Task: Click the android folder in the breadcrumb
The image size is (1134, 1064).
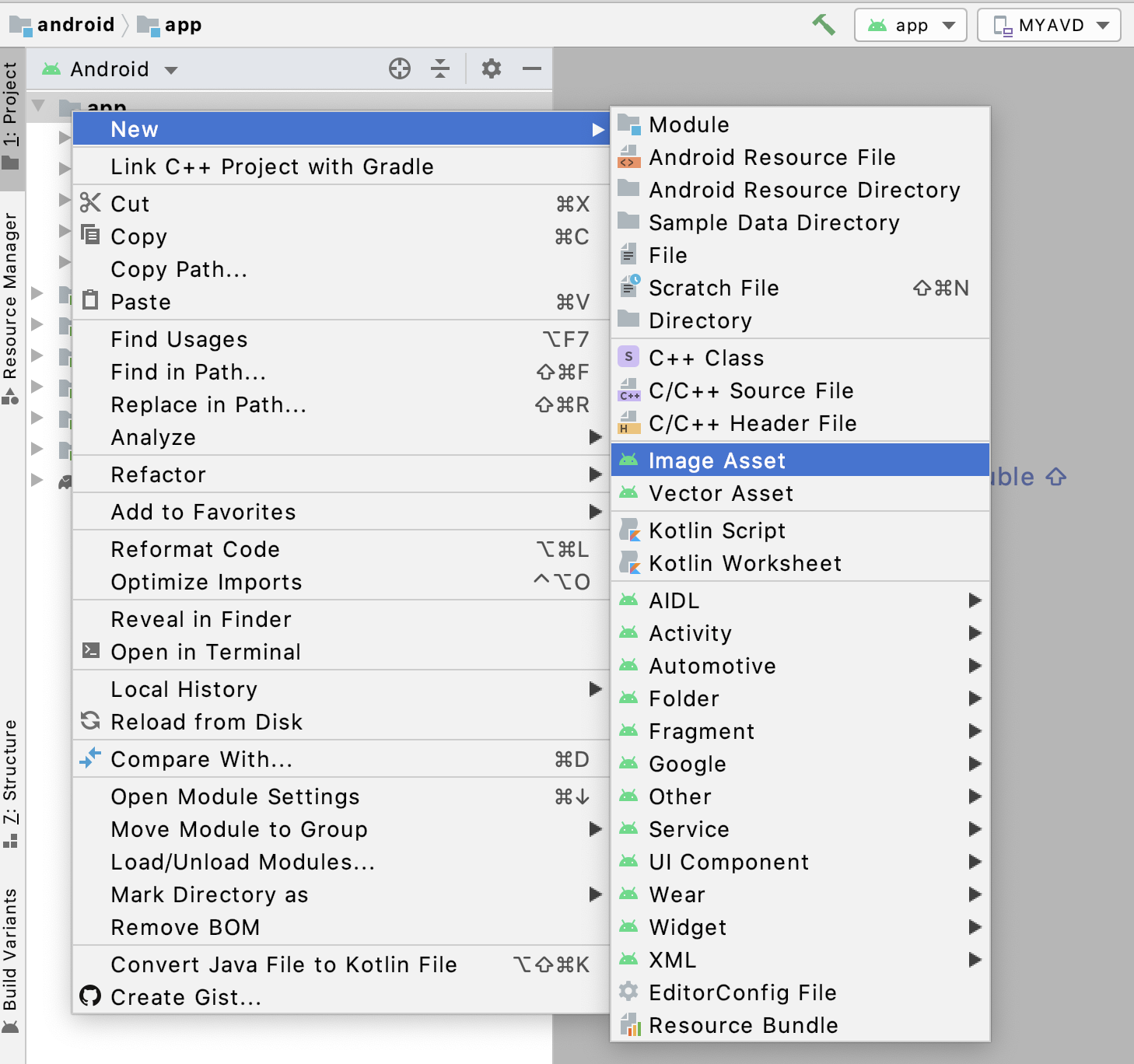Action: coord(62,25)
